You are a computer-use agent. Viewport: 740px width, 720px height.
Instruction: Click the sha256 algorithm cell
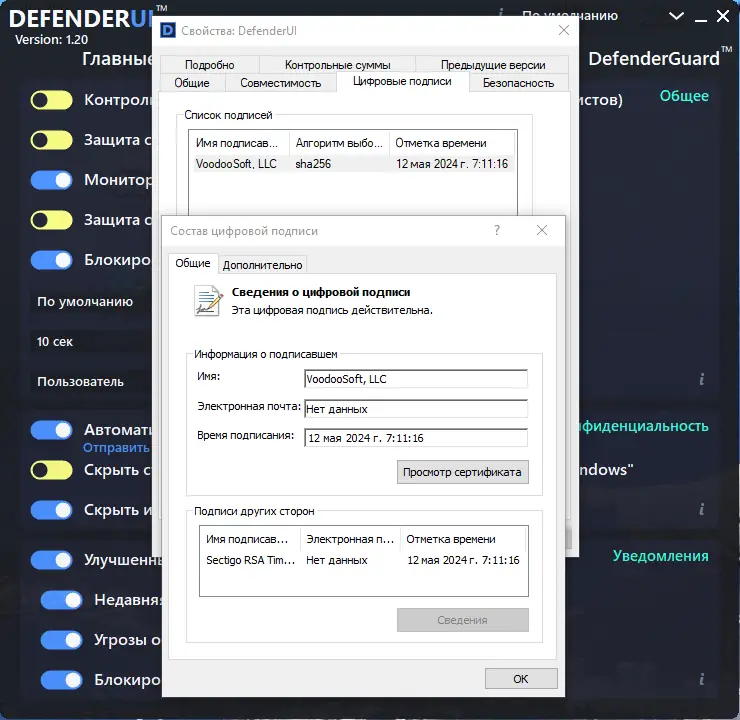tap(313, 164)
